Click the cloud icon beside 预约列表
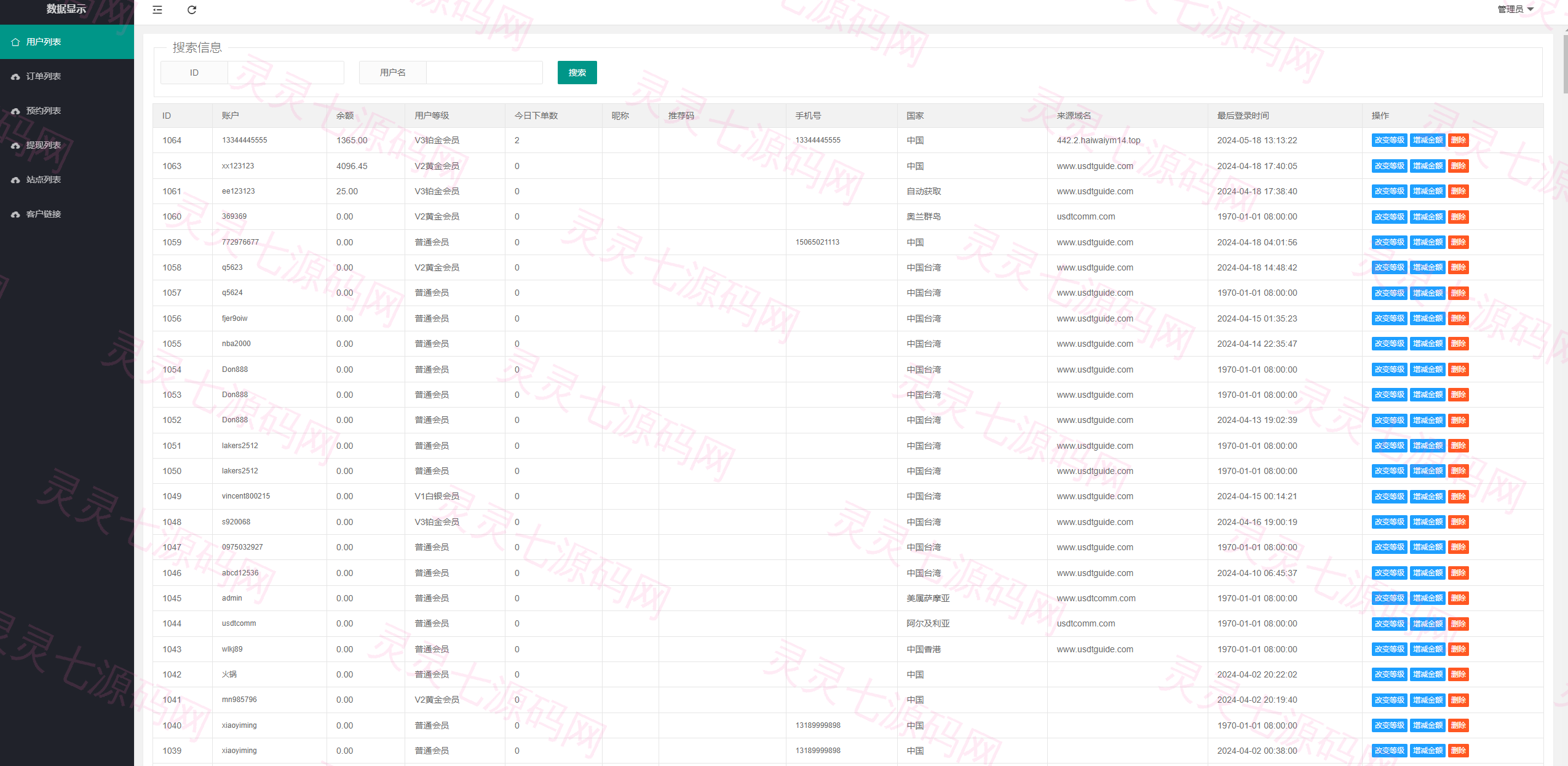1568x766 pixels. [15, 111]
